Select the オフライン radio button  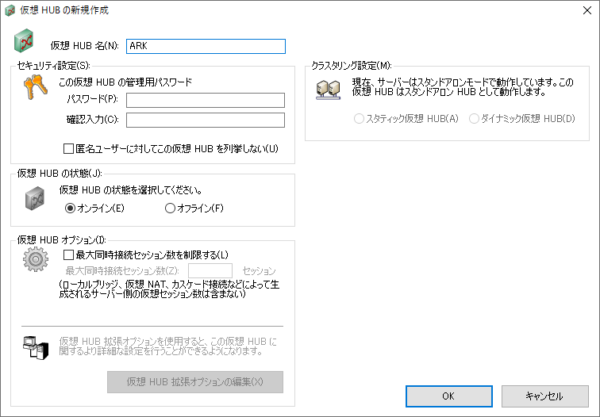169,208
